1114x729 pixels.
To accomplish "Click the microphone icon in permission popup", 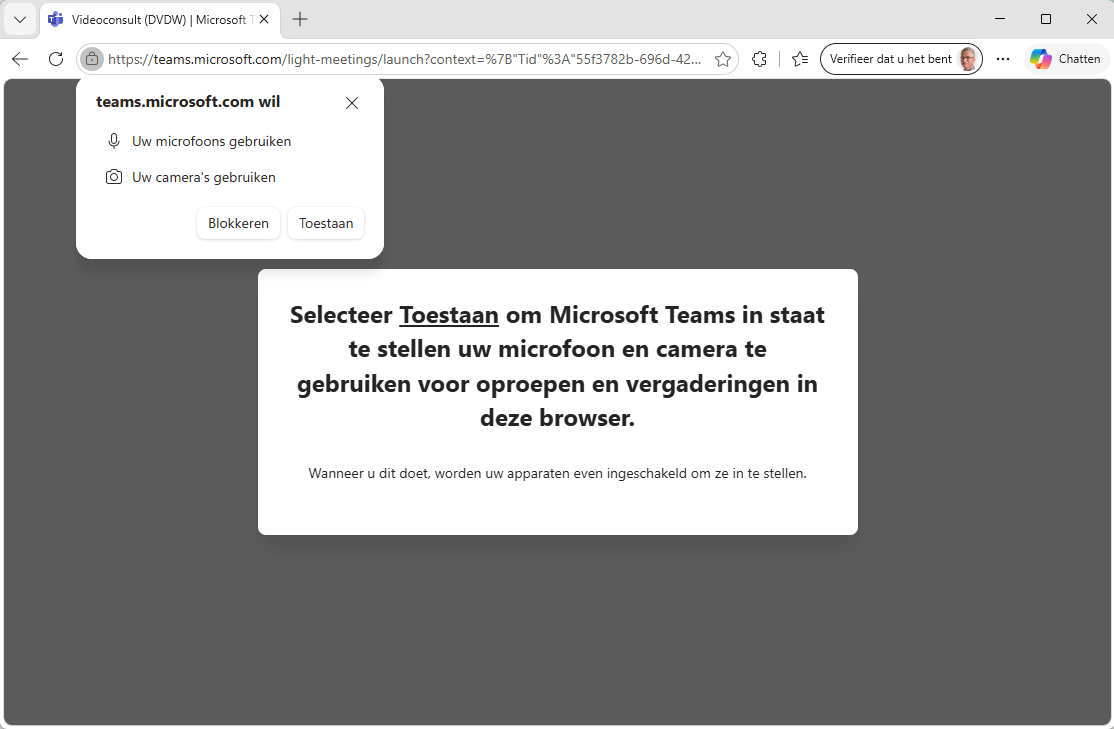I will click(114, 141).
